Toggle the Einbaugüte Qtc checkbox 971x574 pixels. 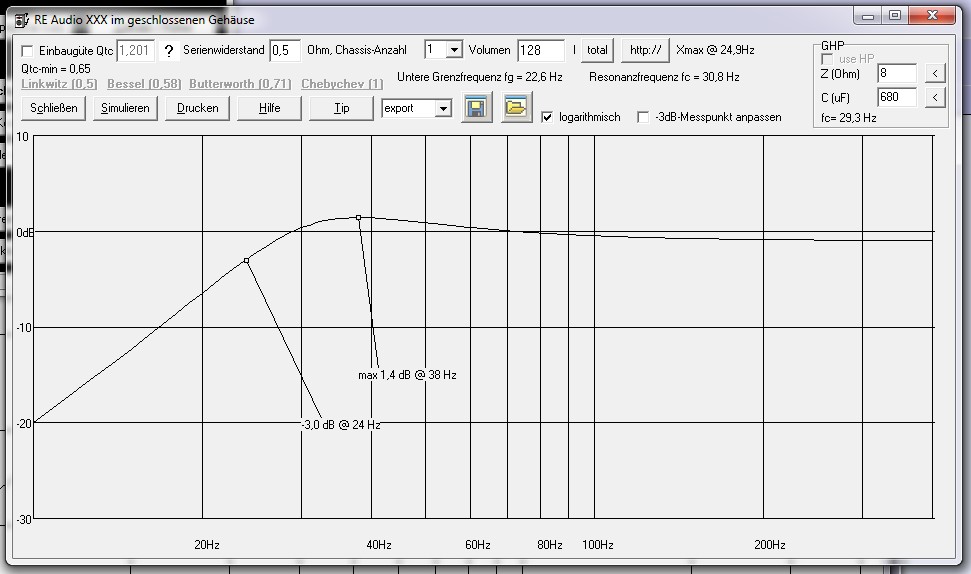click(27, 51)
